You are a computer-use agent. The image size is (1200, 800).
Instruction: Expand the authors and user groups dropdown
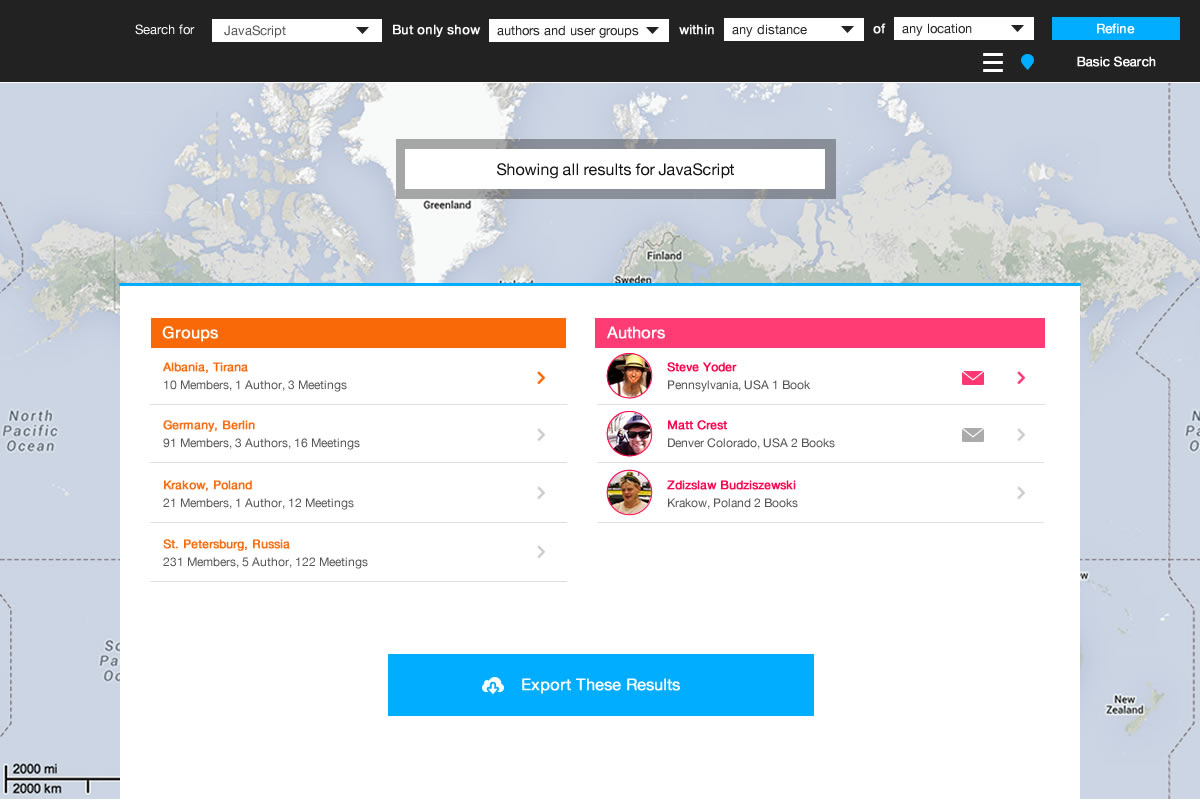[578, 31]
